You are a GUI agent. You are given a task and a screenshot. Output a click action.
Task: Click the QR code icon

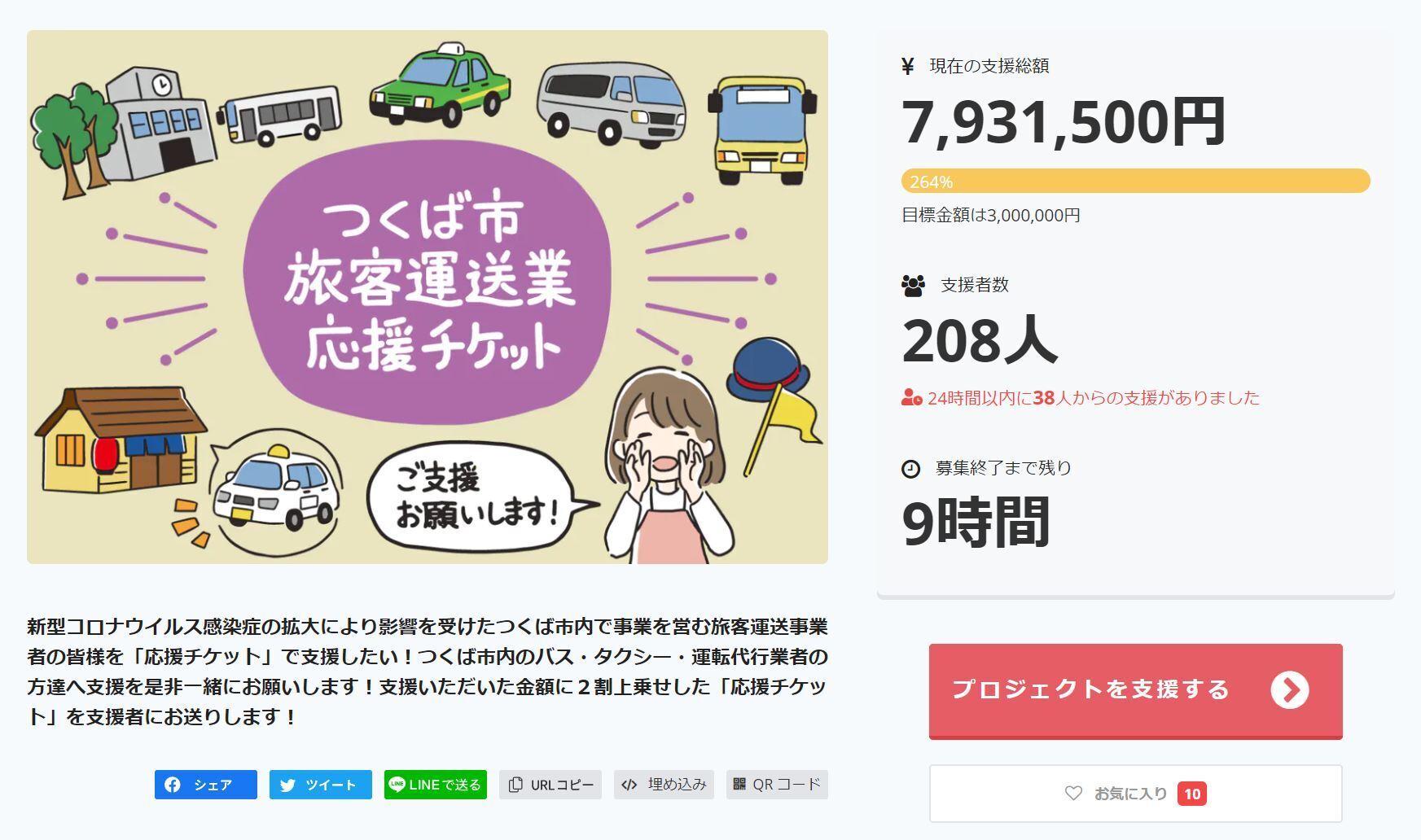tap(739, 784)
